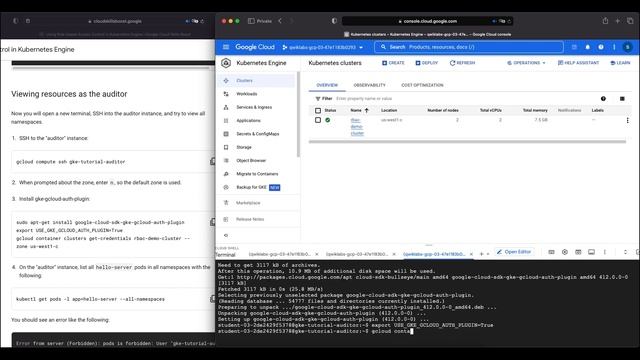Switch to the COST OPTIMIZATION tab

click(x=422, y=85)
